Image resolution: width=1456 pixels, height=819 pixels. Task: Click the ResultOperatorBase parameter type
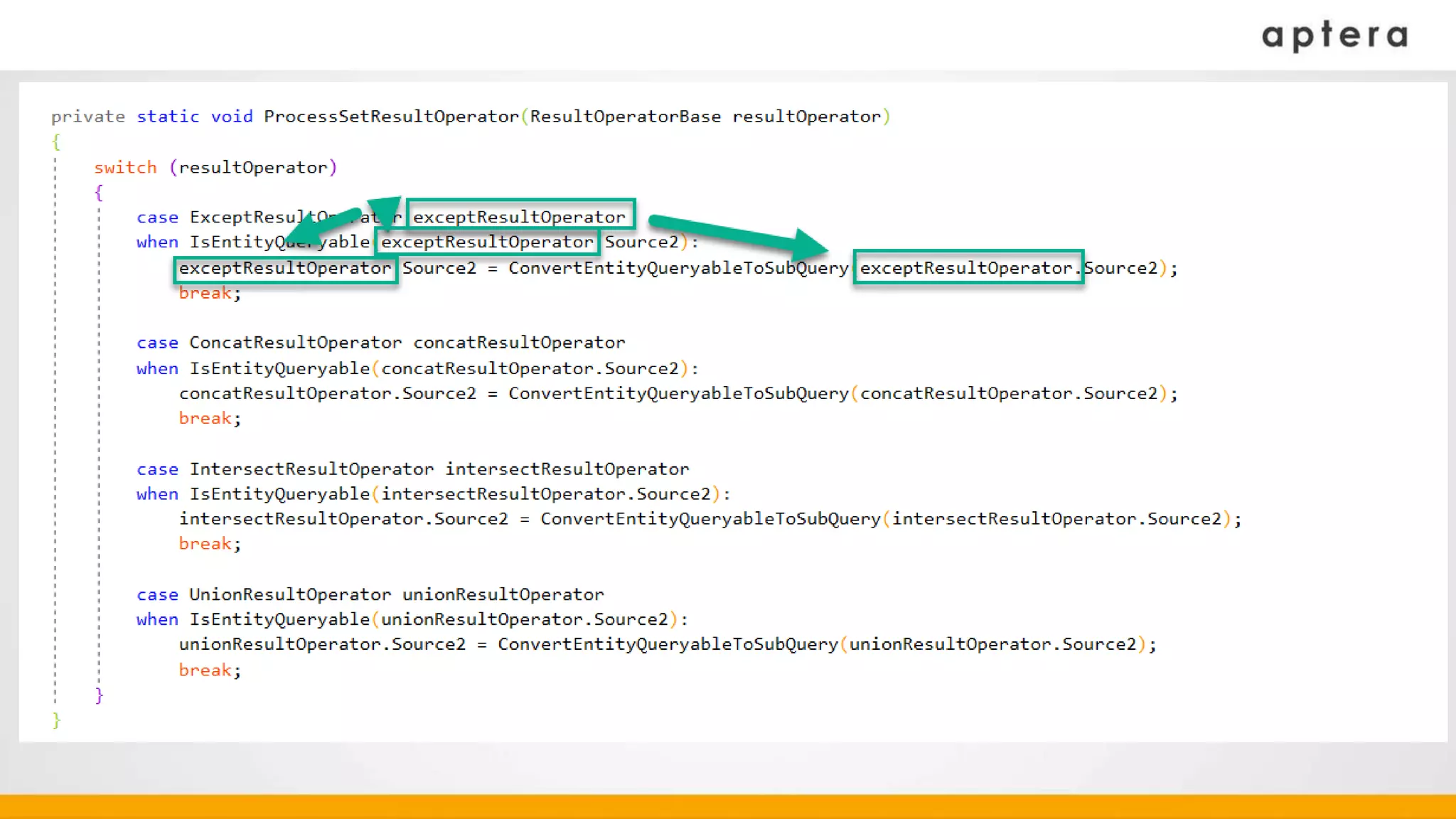tap(625, 117)
